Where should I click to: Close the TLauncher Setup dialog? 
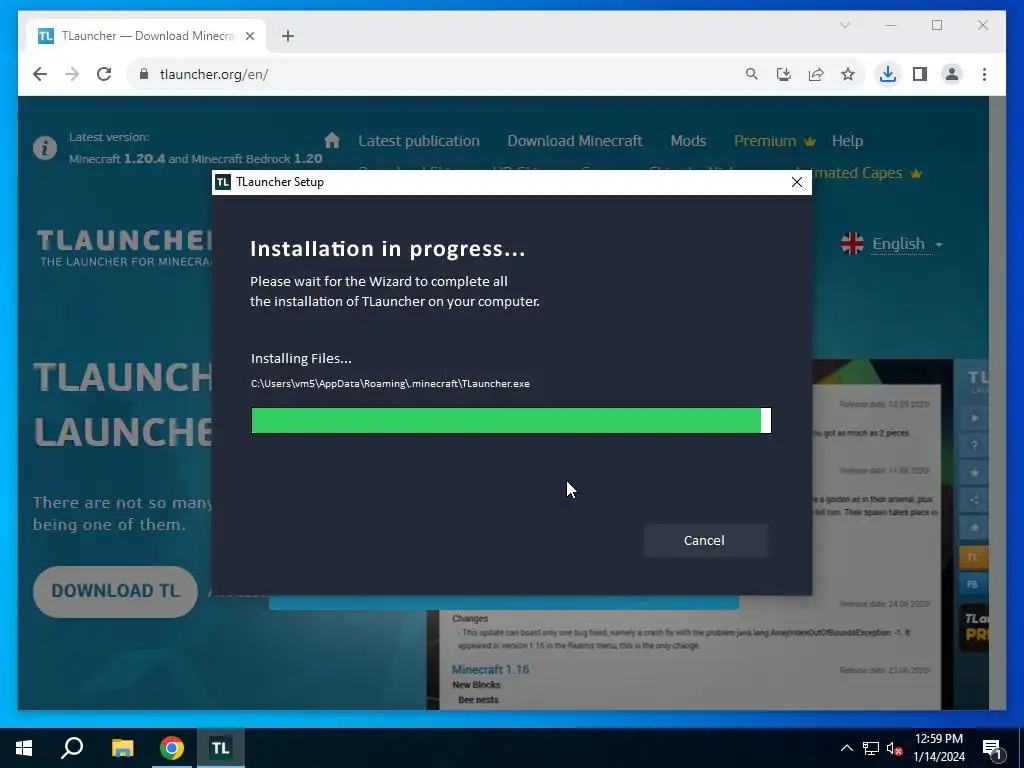point(797,182)
